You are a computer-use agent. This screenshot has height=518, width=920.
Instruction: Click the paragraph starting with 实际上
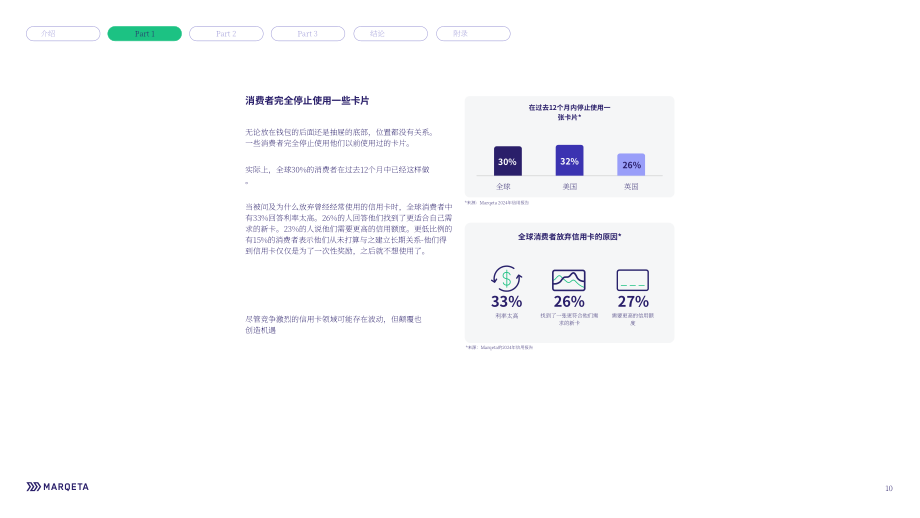point(337,175)
